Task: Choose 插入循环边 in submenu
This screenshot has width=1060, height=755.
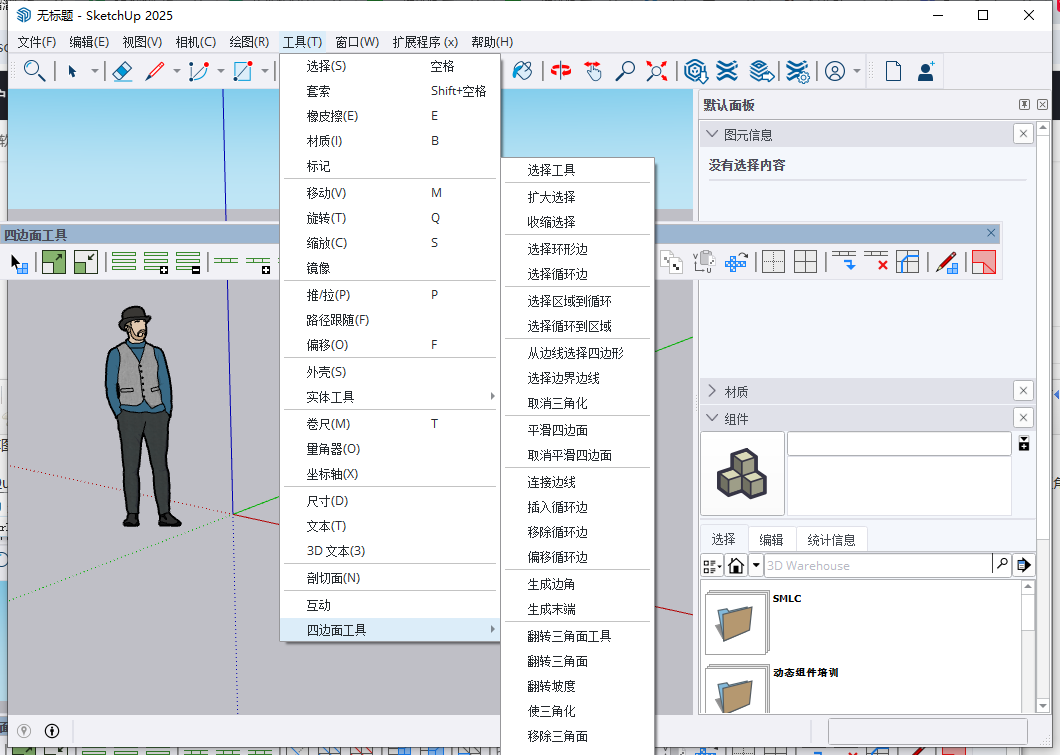Action: click(578, 507)
